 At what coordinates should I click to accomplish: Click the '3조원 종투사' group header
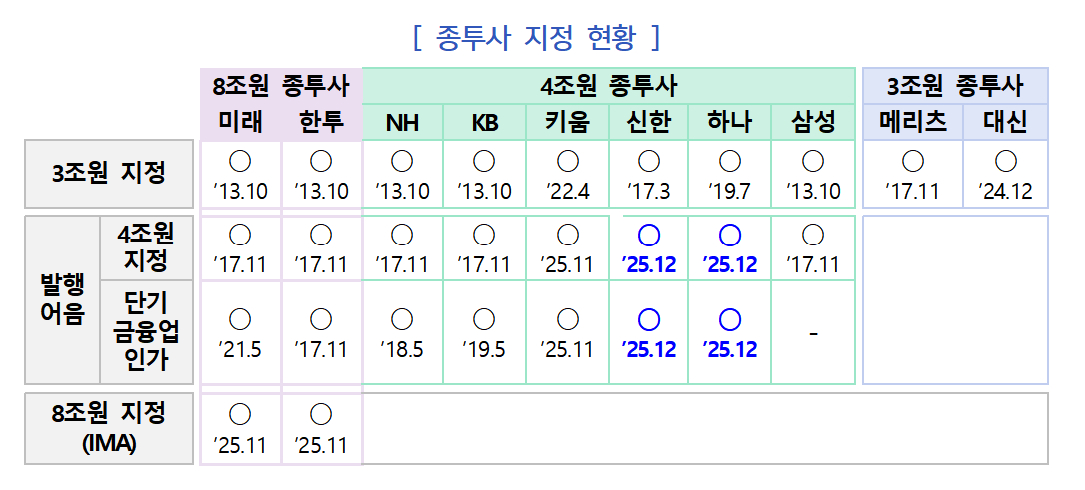(x=955, y=85)
